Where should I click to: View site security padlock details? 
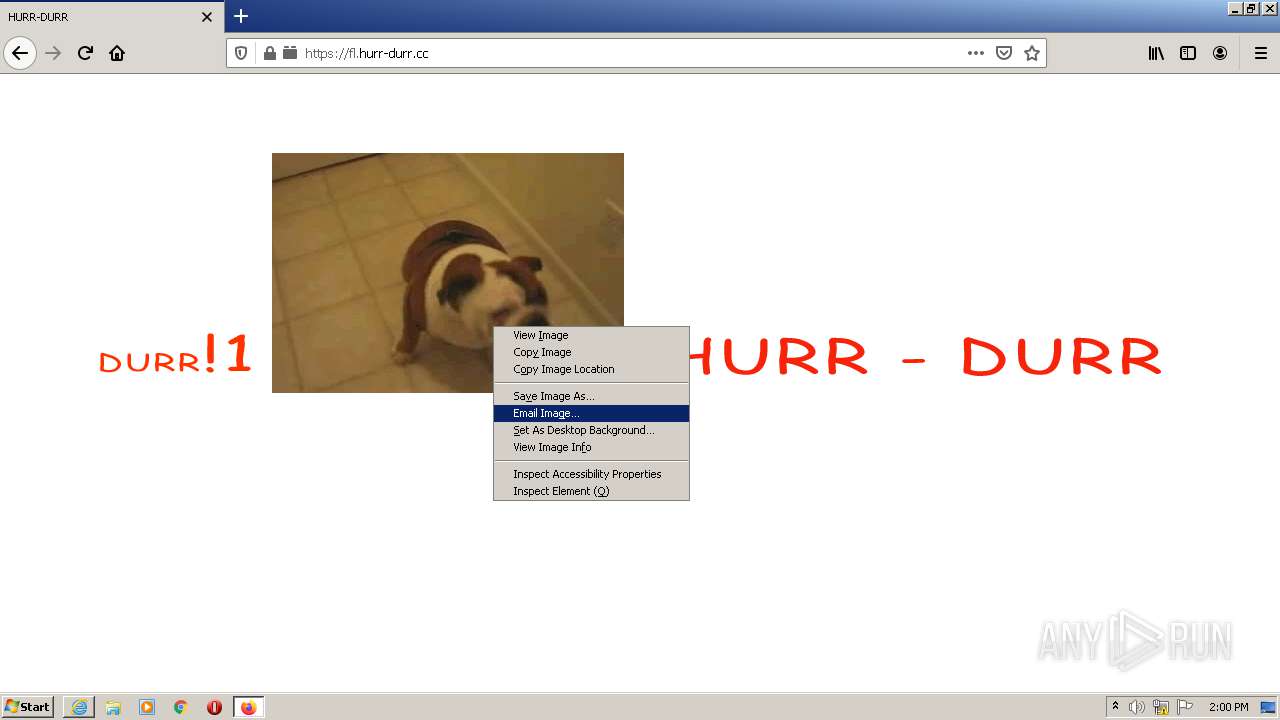coord(269,53)
